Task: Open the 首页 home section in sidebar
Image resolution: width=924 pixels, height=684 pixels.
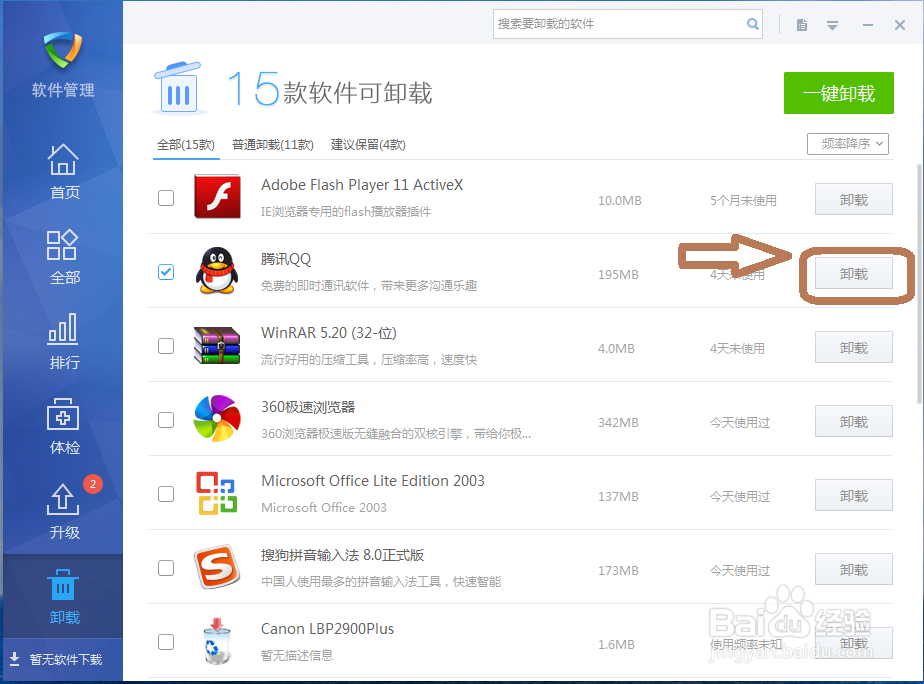Action: 64,171
